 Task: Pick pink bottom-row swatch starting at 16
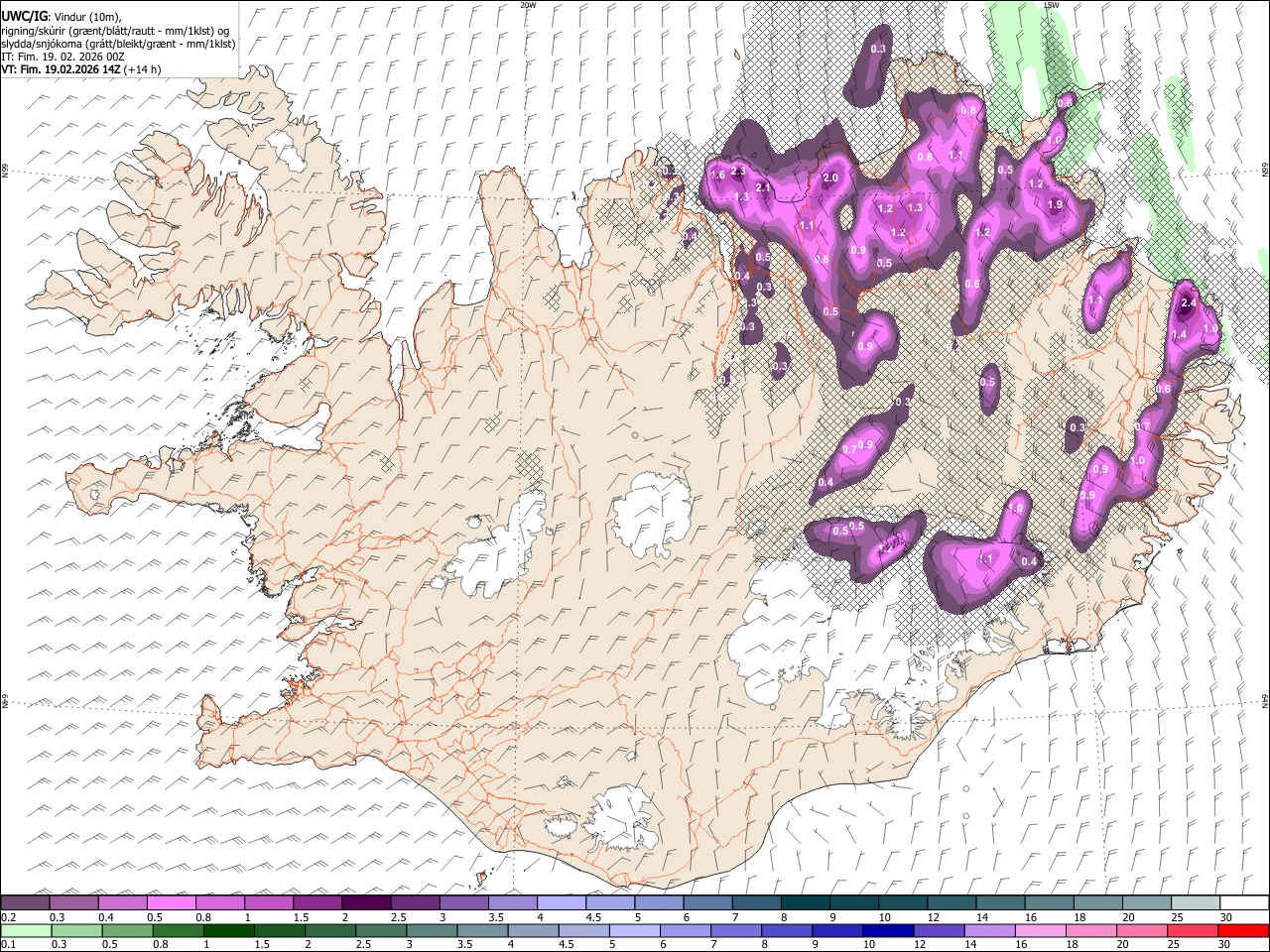1041,930
